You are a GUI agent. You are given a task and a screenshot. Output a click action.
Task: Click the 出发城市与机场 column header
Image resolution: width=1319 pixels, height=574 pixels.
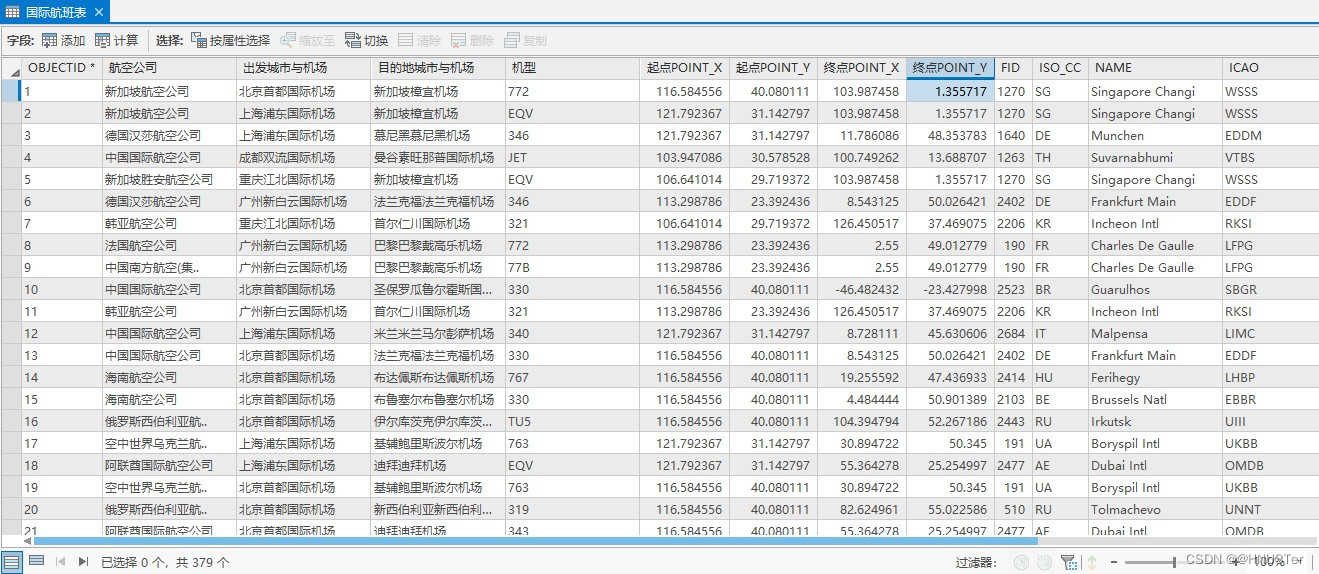click(x=302, y=68)
